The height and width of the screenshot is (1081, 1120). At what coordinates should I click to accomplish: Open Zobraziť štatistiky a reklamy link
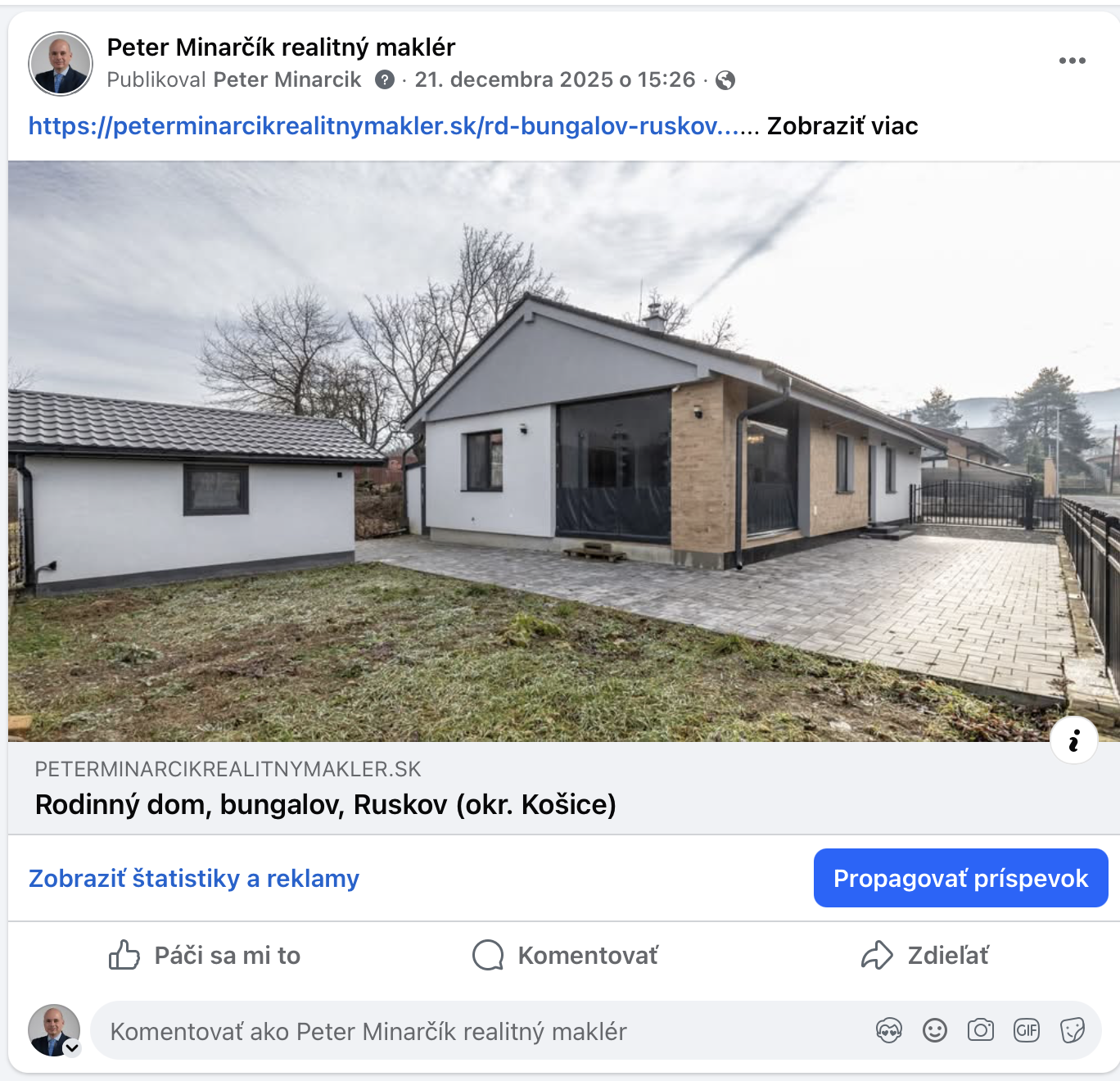[194, 878]
